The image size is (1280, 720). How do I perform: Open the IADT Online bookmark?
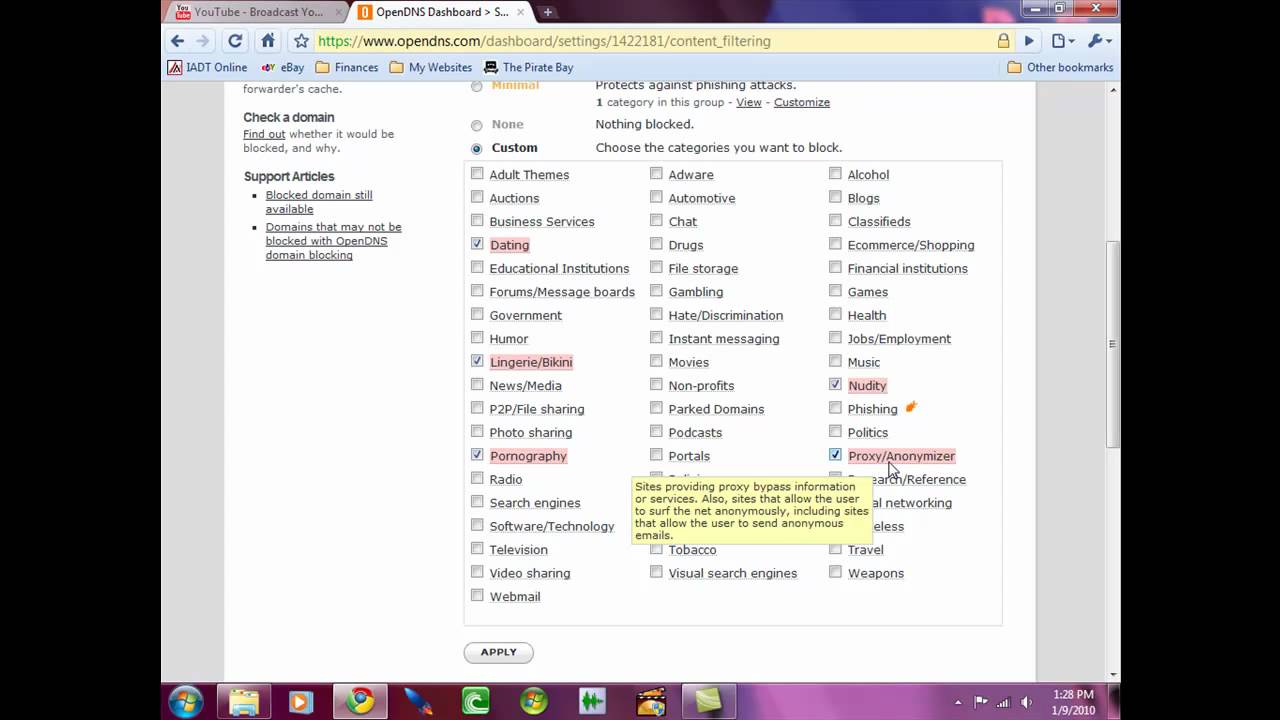point(207,67)
